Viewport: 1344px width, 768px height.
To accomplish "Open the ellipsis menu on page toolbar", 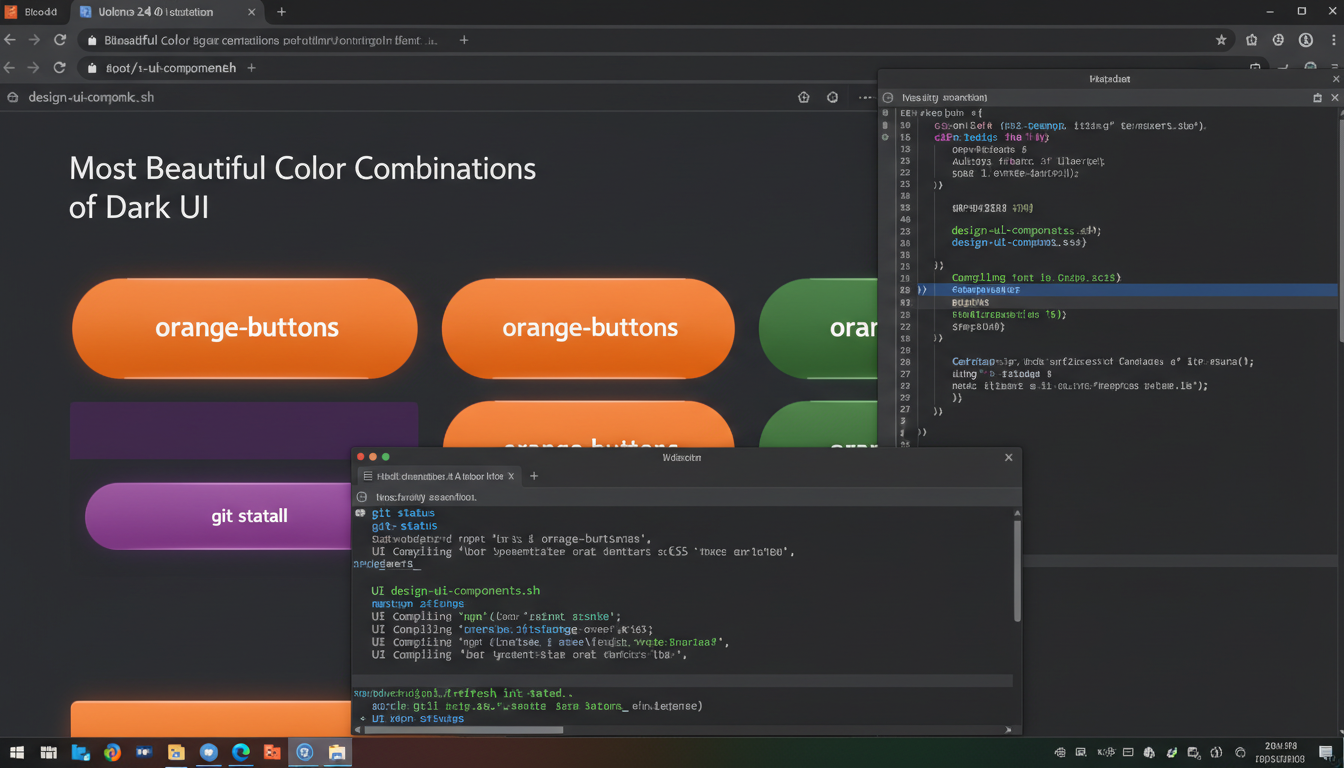I will (865, 97).
